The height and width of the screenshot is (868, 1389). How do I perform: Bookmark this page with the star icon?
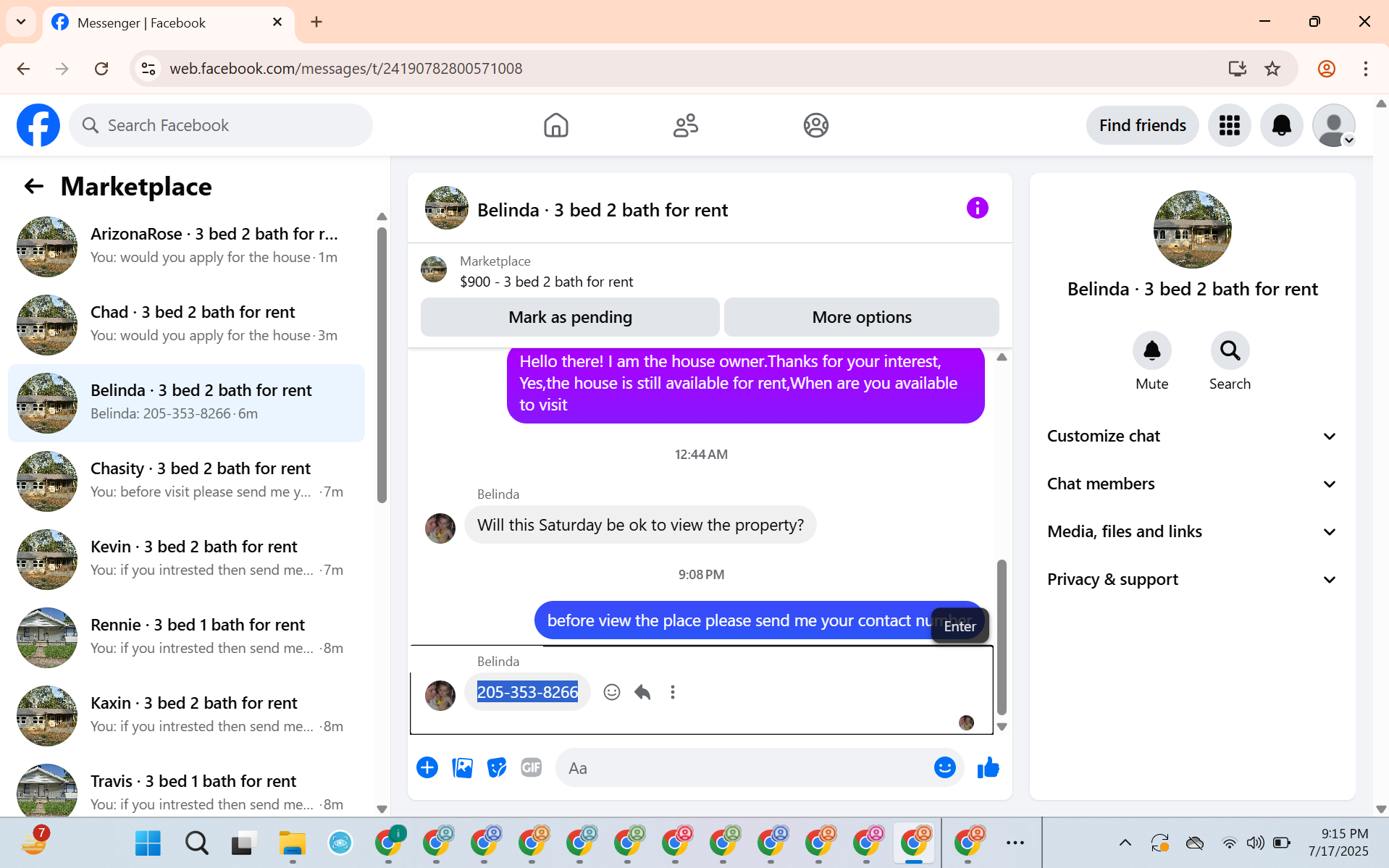1272,69
